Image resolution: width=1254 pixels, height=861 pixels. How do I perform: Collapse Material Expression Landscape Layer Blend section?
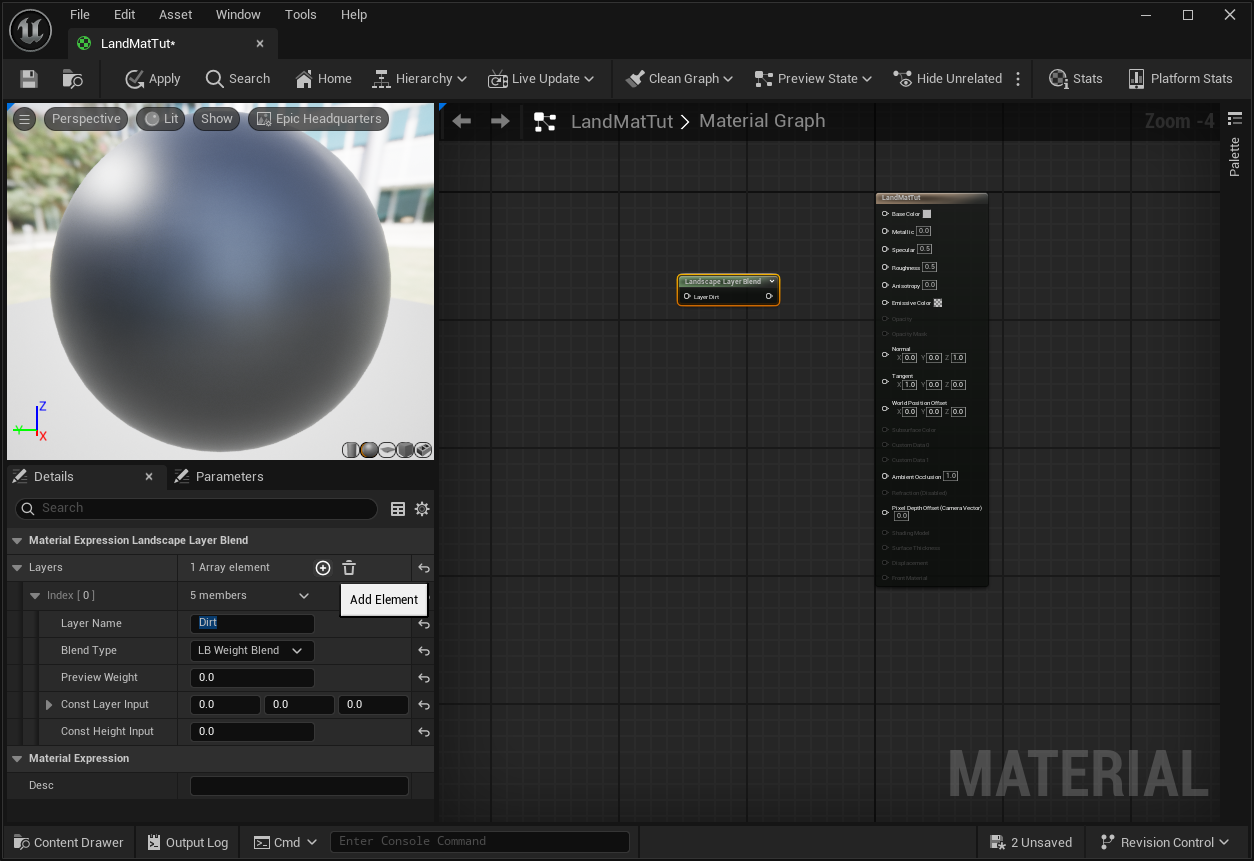pyautogui.click(x=16, y=540)
